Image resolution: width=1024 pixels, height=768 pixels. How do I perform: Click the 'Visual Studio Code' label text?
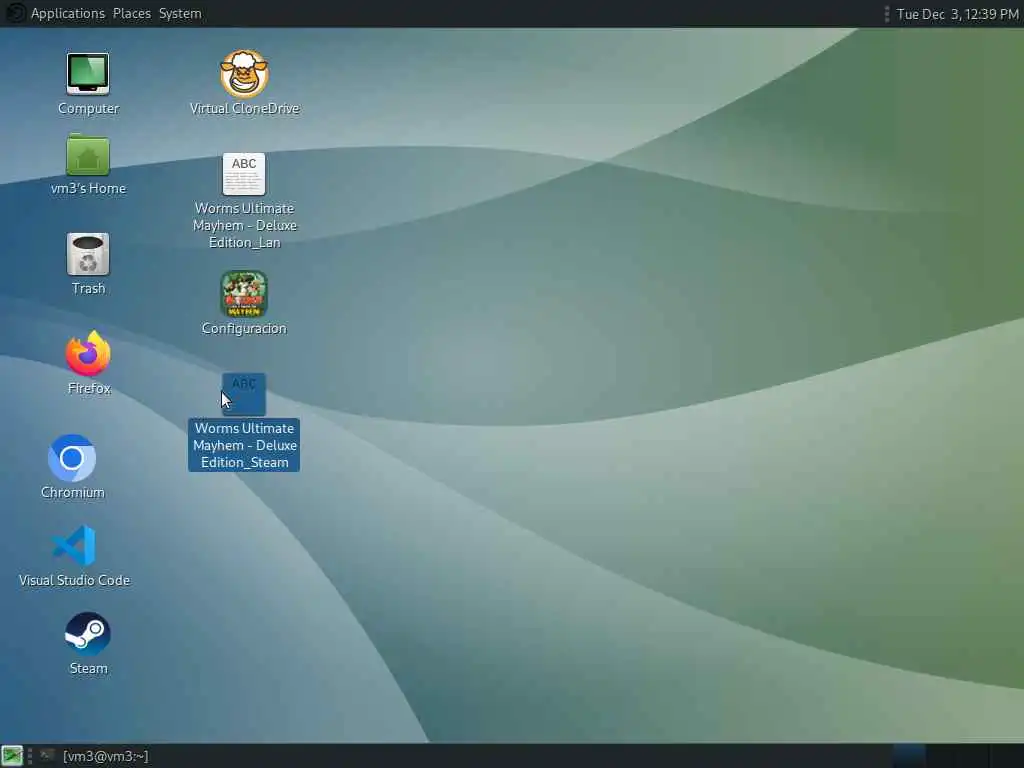tap(74, 580)
